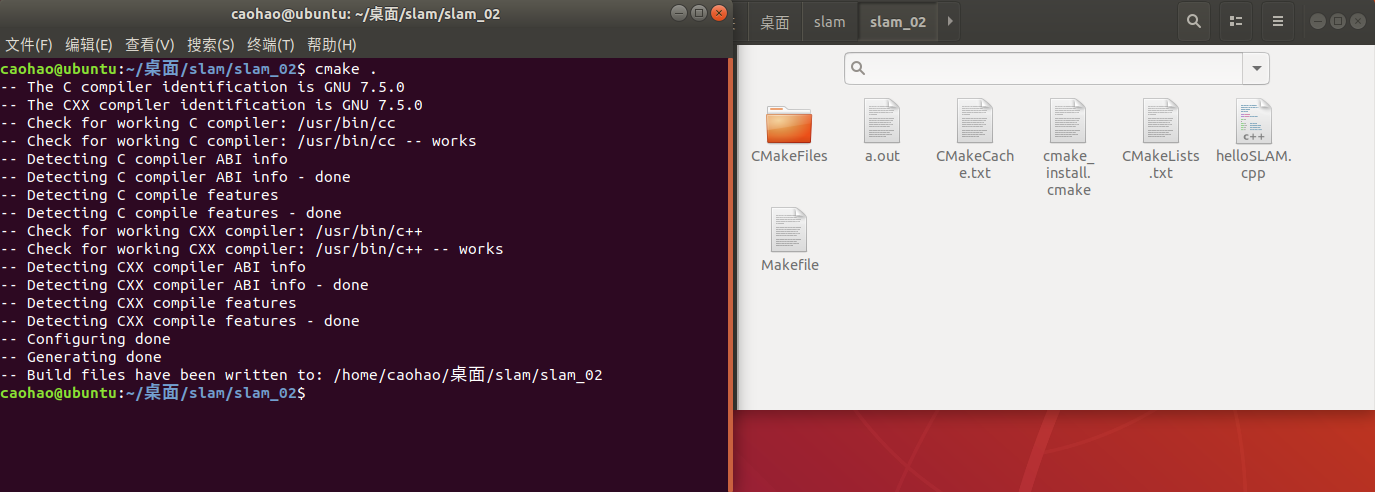Click slam_02 path bar button

(x=898, y=21)
